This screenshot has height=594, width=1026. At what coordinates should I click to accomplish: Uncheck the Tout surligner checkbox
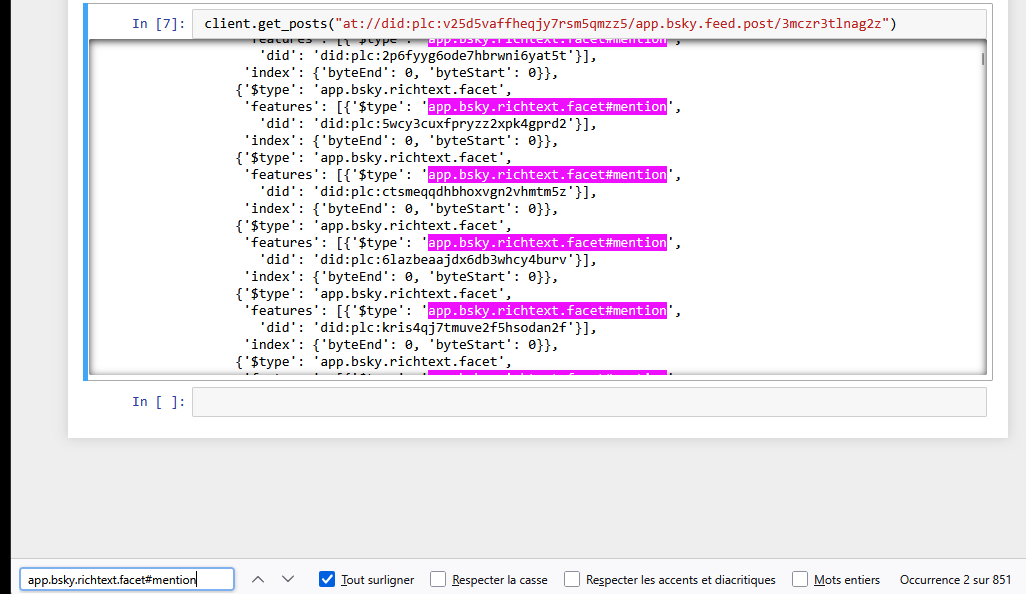click(327, 579)
